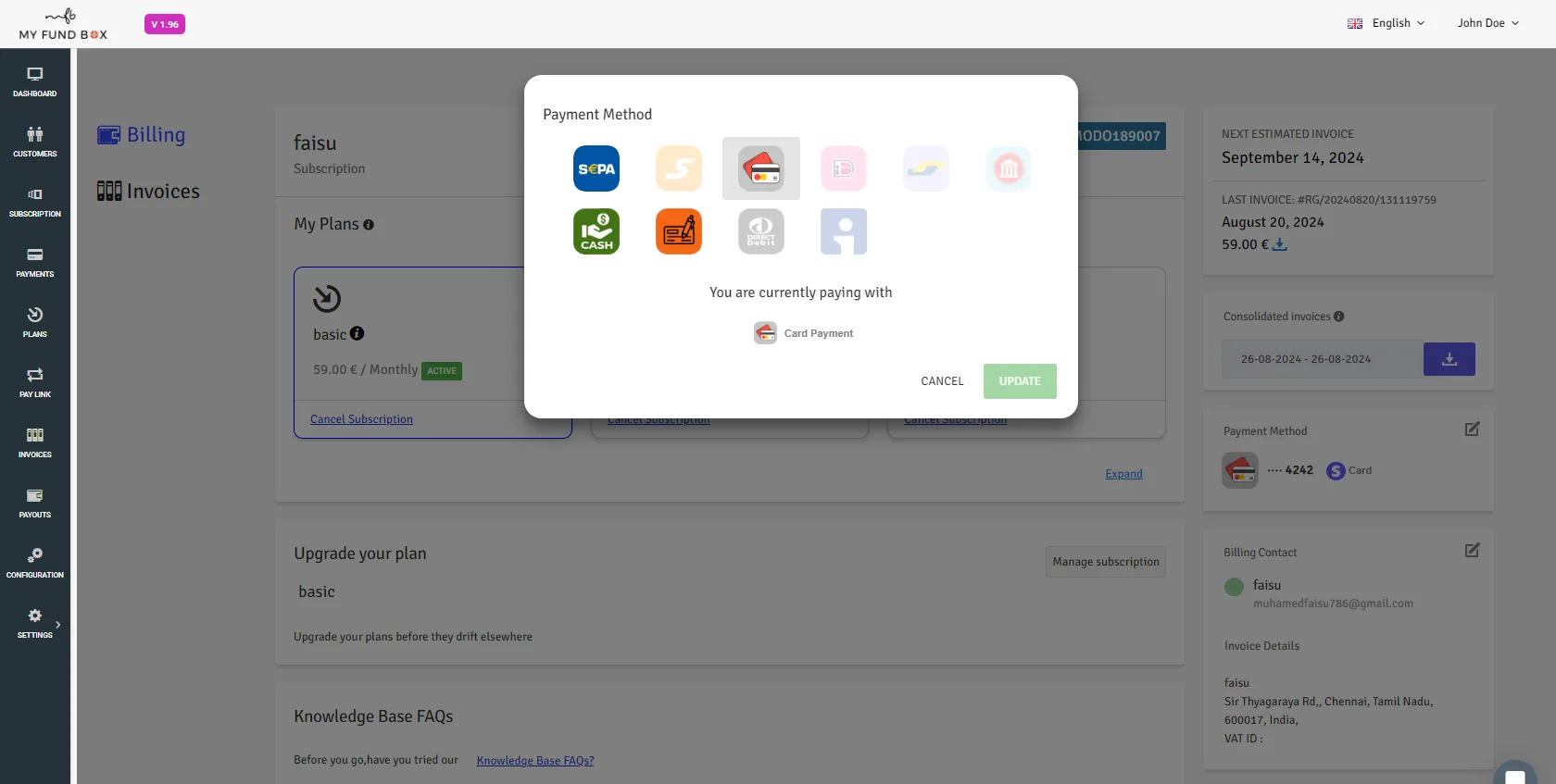Cancel the Payment Method dialog
Viewport: 1556px width, 784px height.
point(942,381)
